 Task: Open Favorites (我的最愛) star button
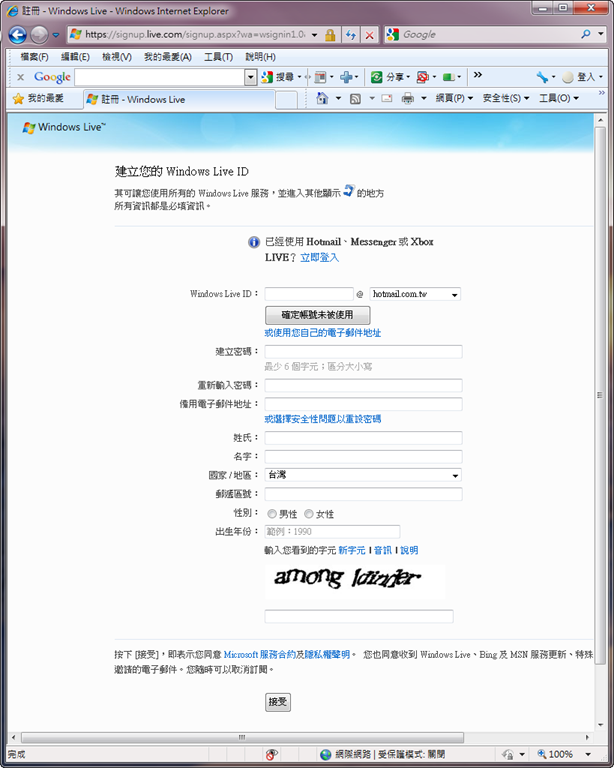38,98
